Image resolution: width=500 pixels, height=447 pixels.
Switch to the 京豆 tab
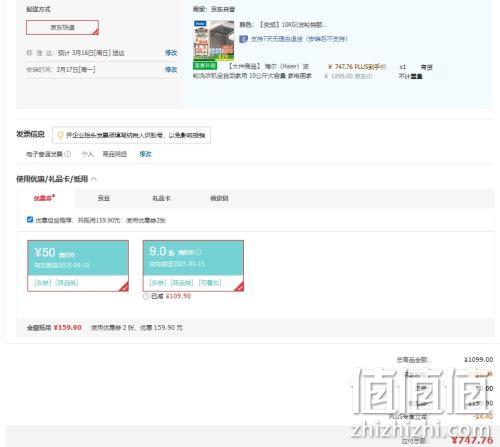pyautogui.click(x=104, y=198)
